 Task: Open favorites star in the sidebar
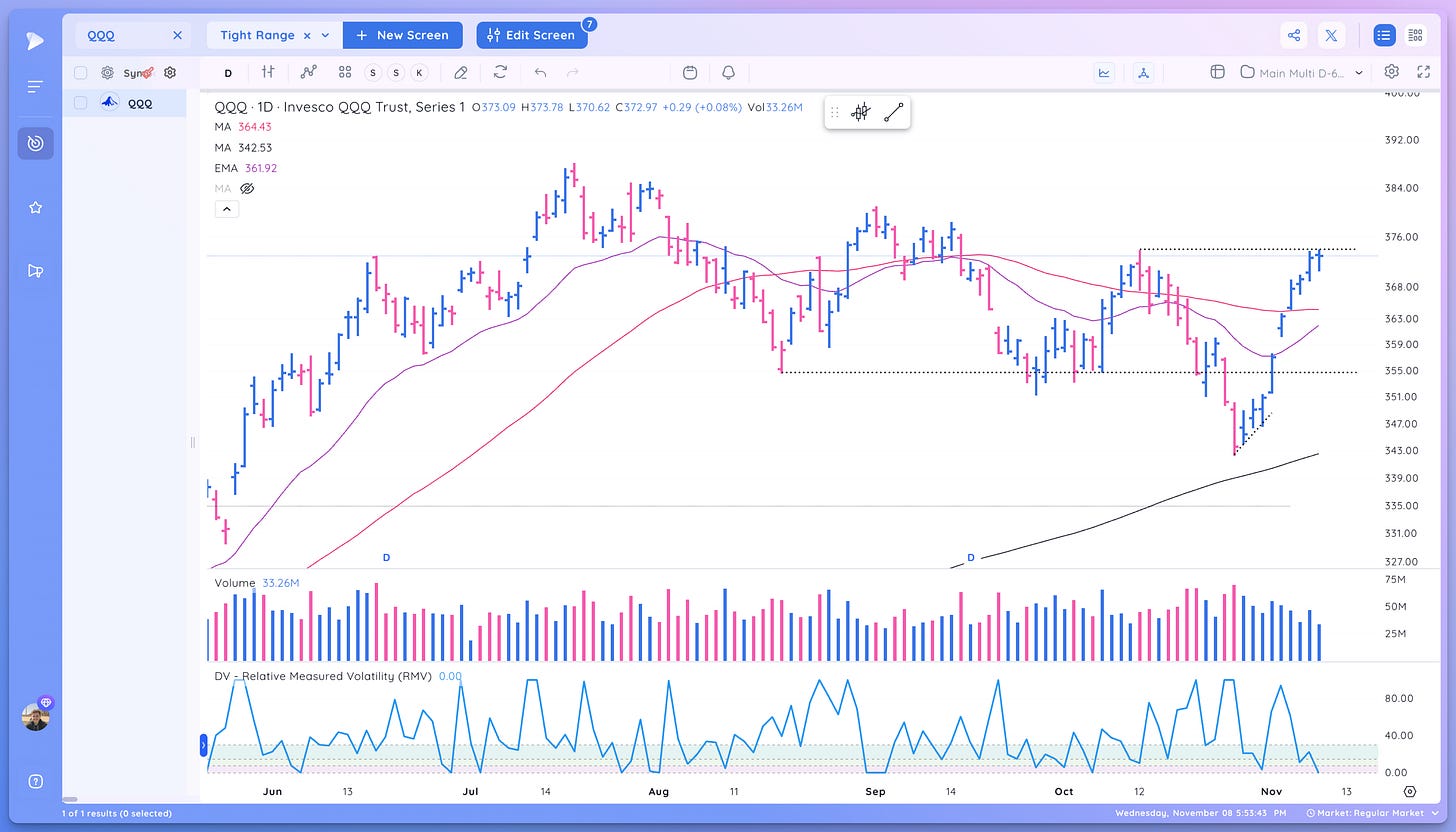(x=35, y=207)
